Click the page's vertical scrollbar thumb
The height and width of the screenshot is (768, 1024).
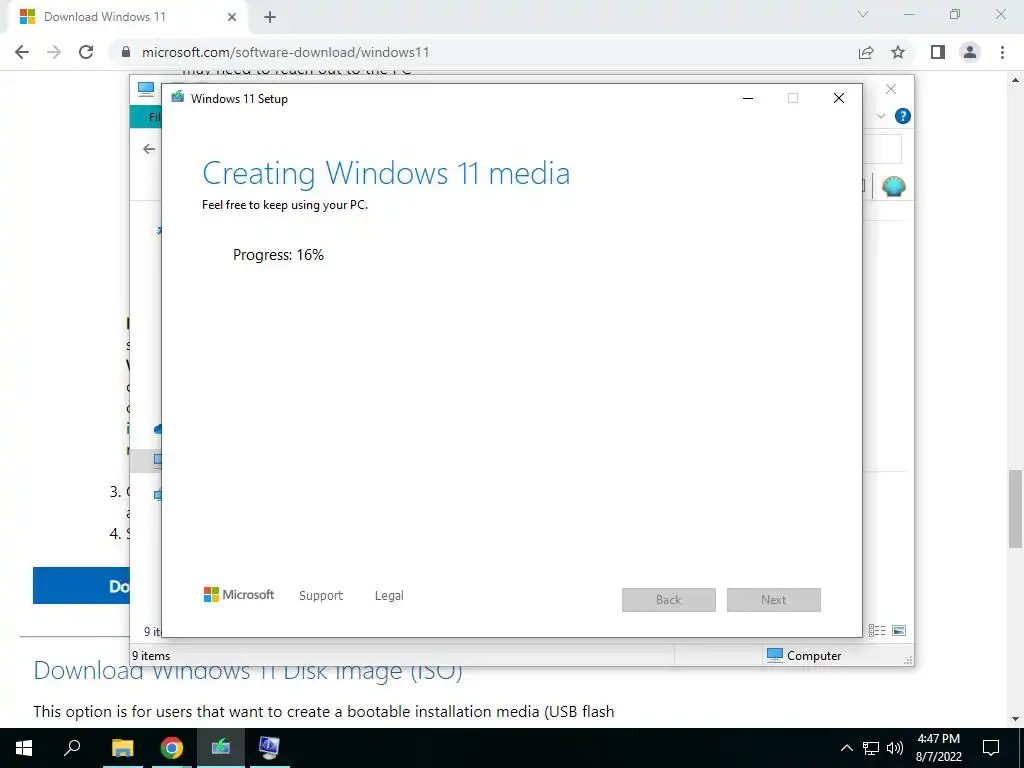click(x=1016, y=508)
